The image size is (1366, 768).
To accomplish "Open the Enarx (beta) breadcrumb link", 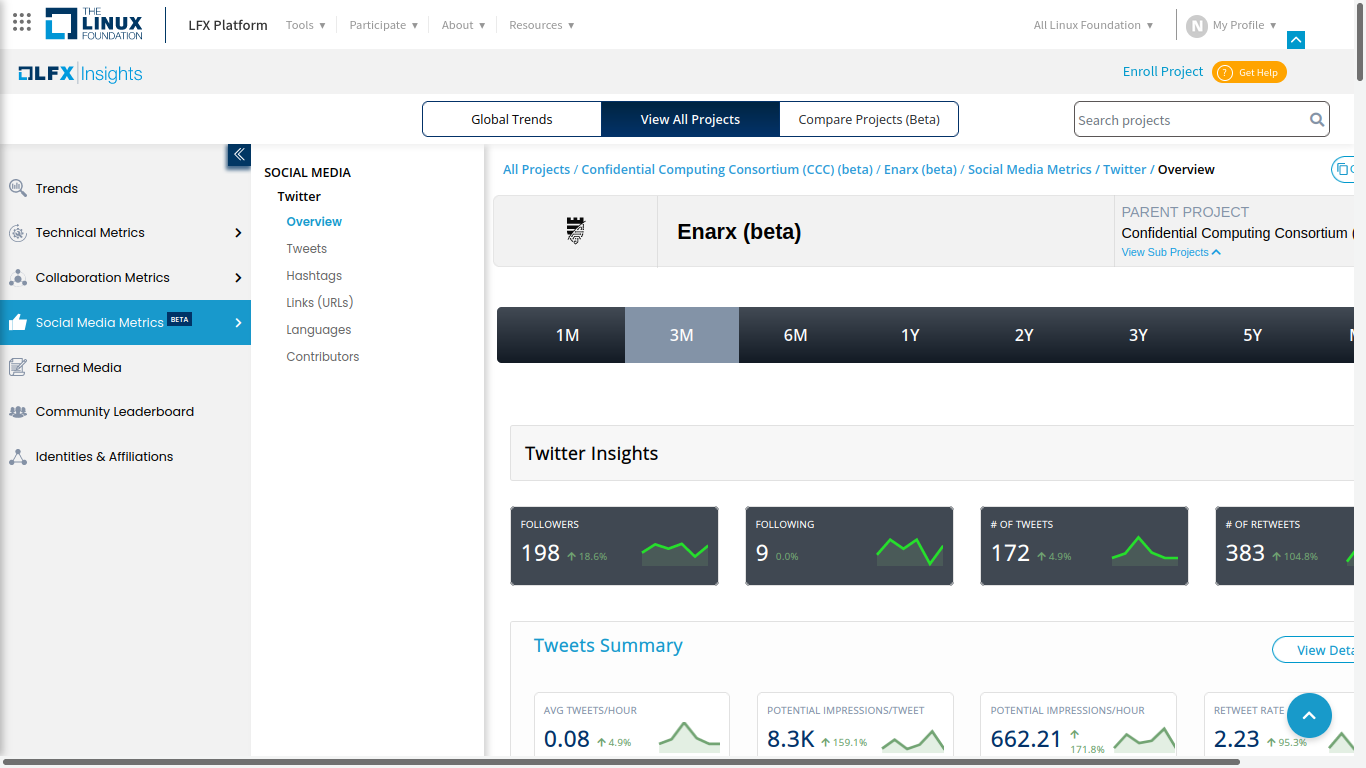I will click(920, 170).
